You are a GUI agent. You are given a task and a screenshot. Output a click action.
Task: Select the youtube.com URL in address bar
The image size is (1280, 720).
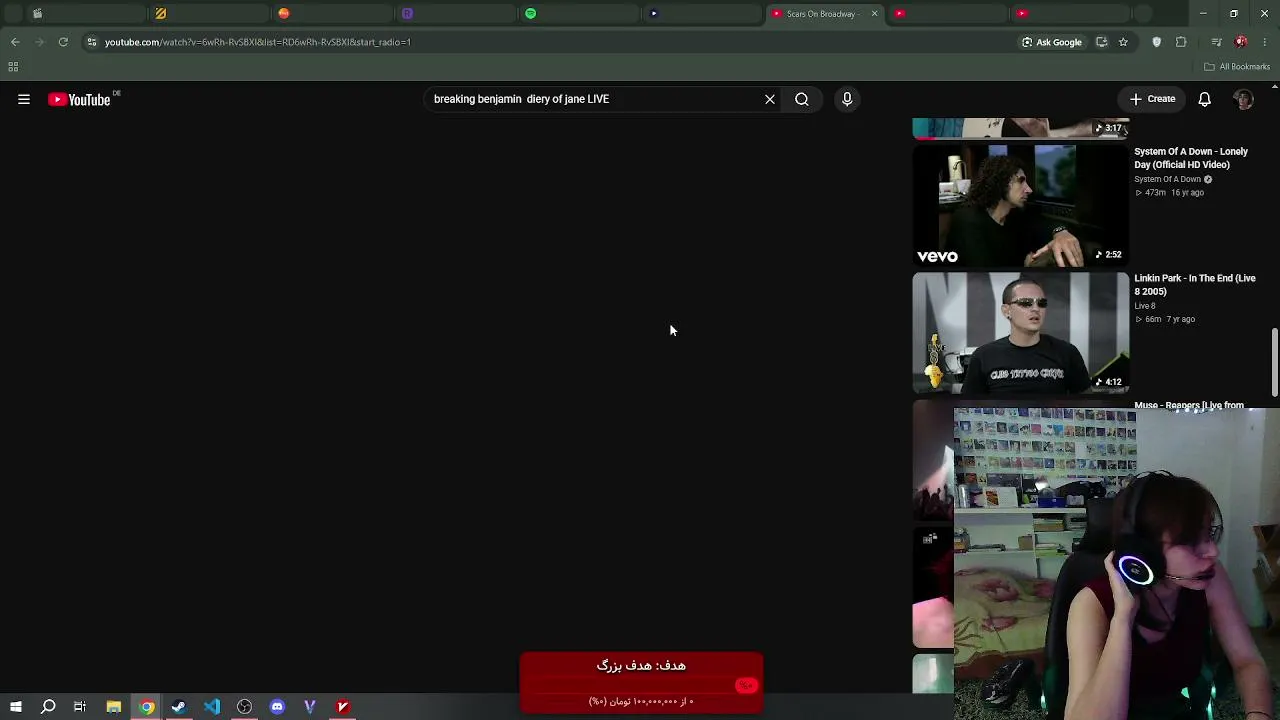[x=258, y=42]
